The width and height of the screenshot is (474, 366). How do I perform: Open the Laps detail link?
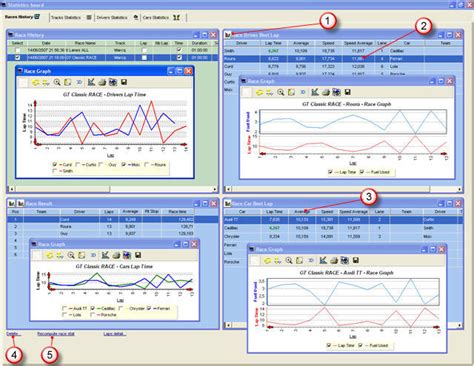point(115,334)
